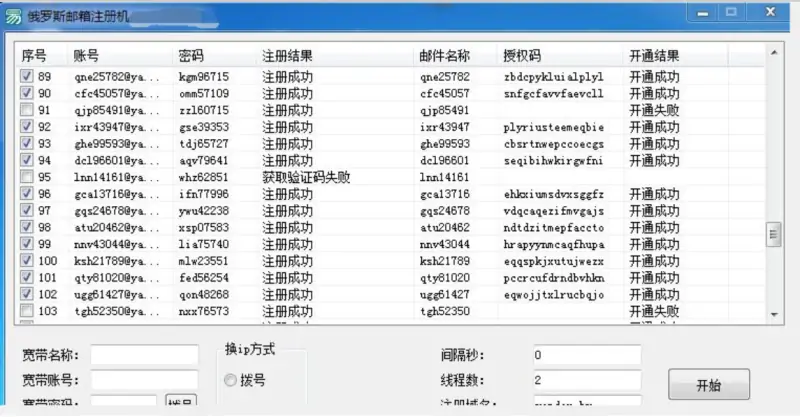Click the 宽带账号 input field
This screenshot has width=800, height=417.
144,380
